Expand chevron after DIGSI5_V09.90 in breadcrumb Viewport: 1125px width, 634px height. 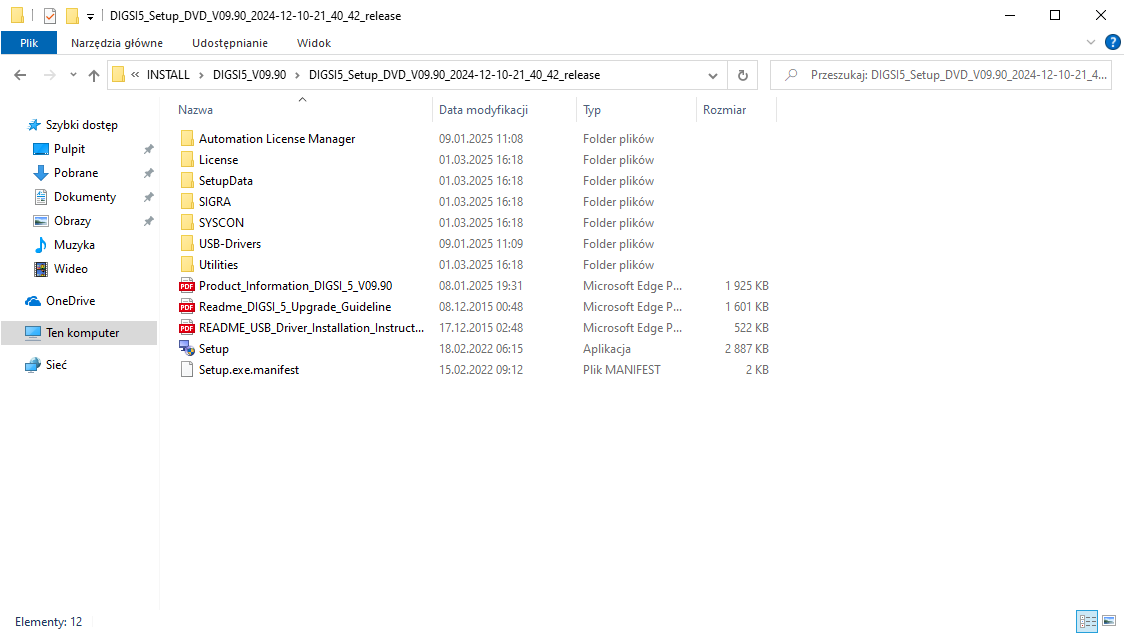pyautogui.click(x=297, y=75)
